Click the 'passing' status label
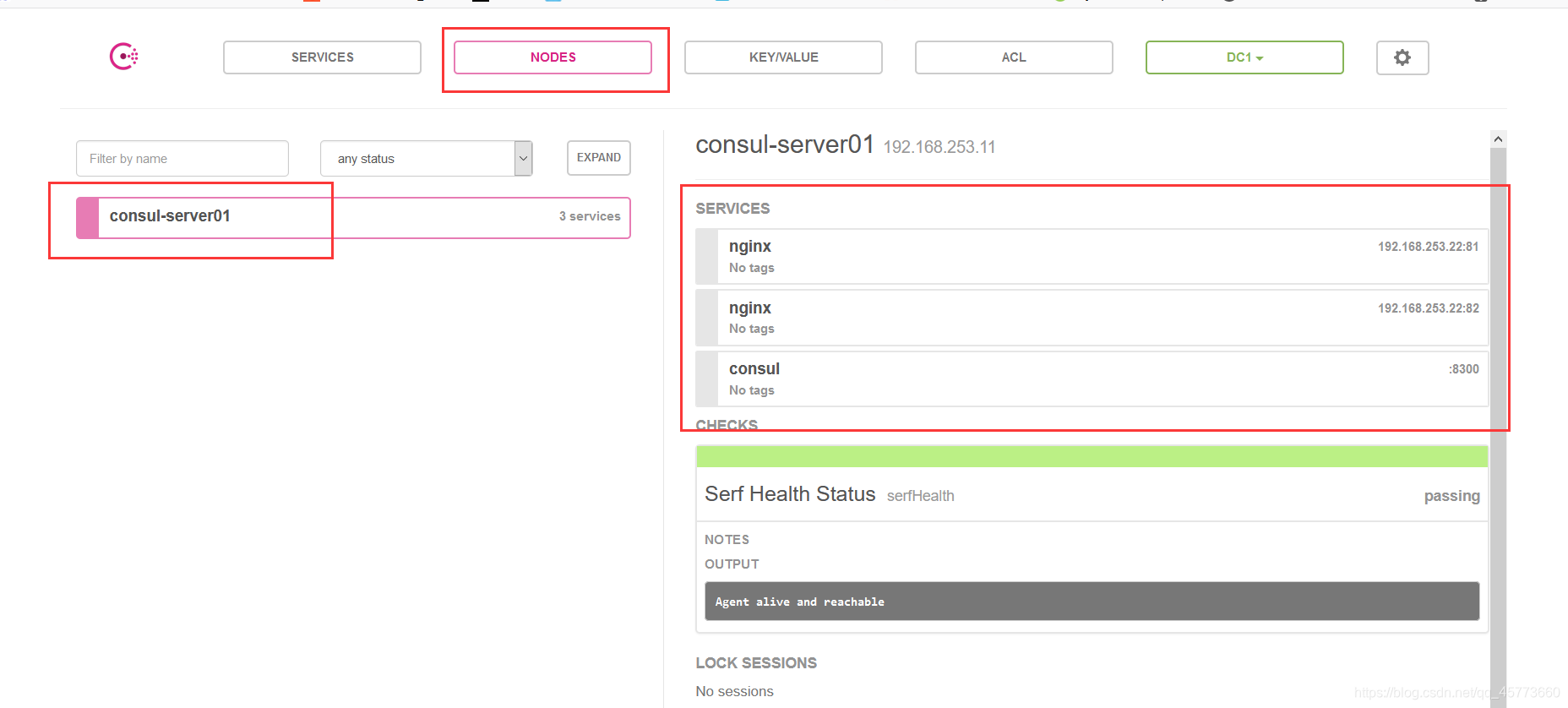Image resolution: width=1568 pixels, height=708 pixels. (x=1451, y=496)
